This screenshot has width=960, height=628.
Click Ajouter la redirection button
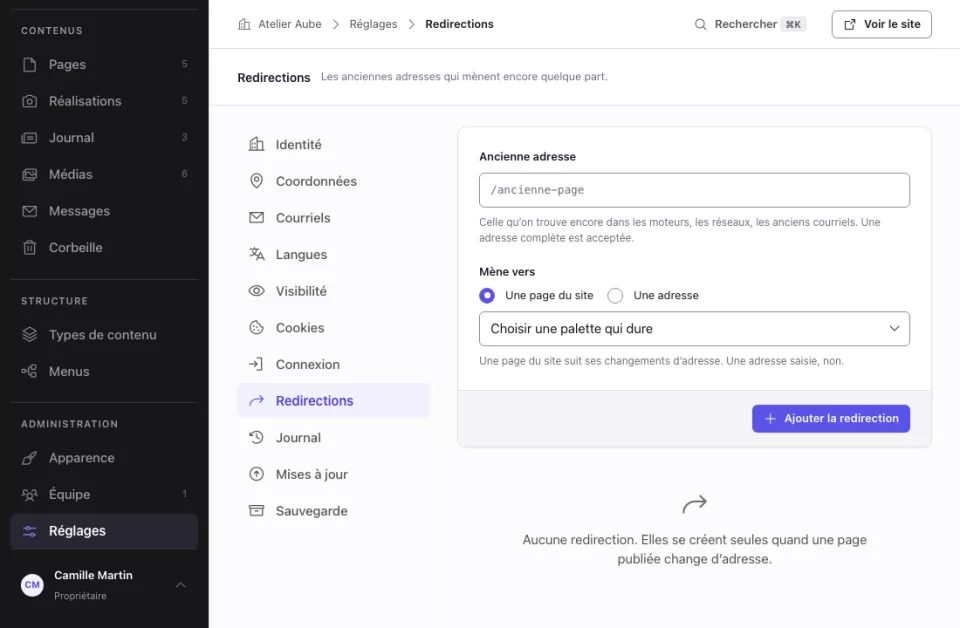pos(831,419)
